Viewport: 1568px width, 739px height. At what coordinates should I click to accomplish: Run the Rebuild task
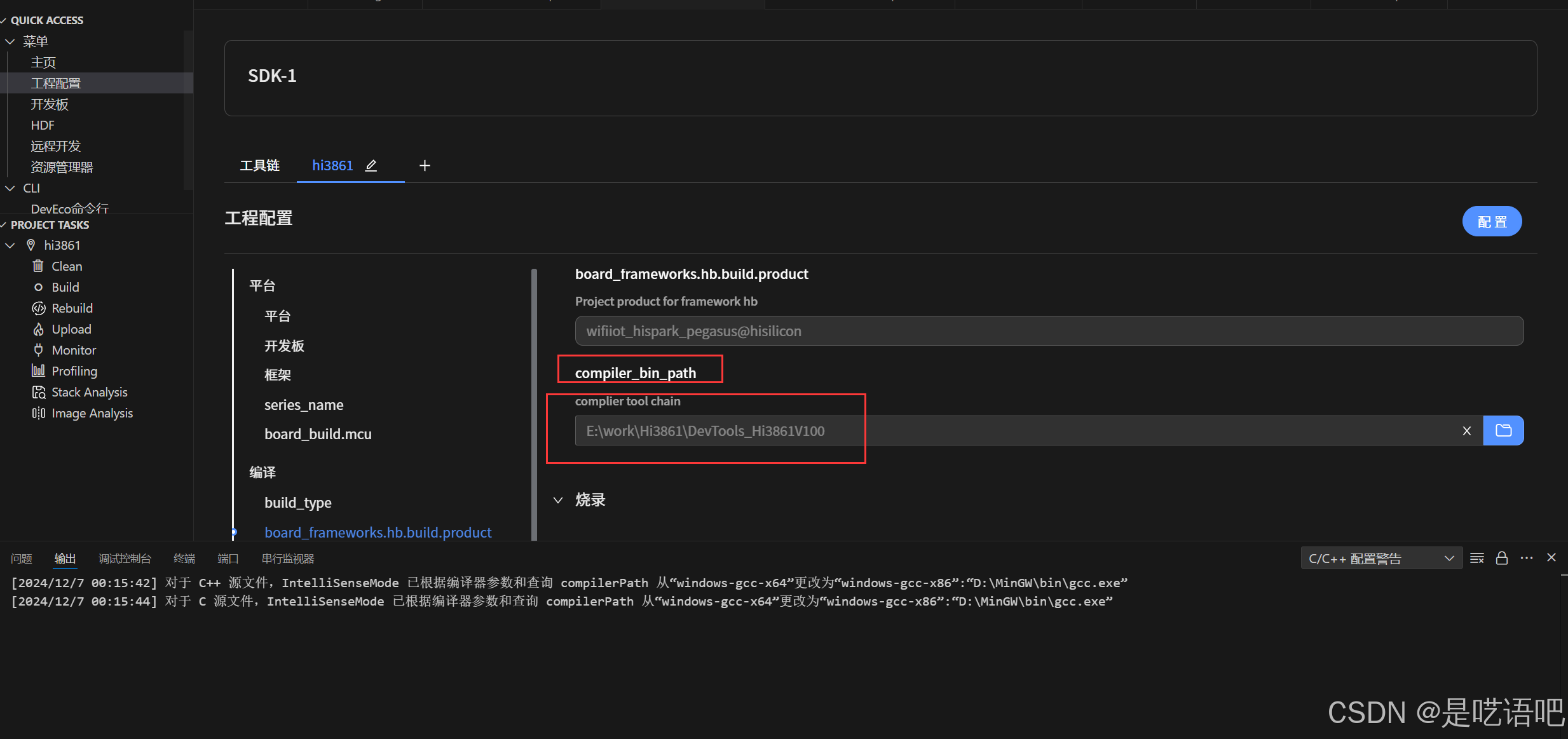[x=72, y=308]
